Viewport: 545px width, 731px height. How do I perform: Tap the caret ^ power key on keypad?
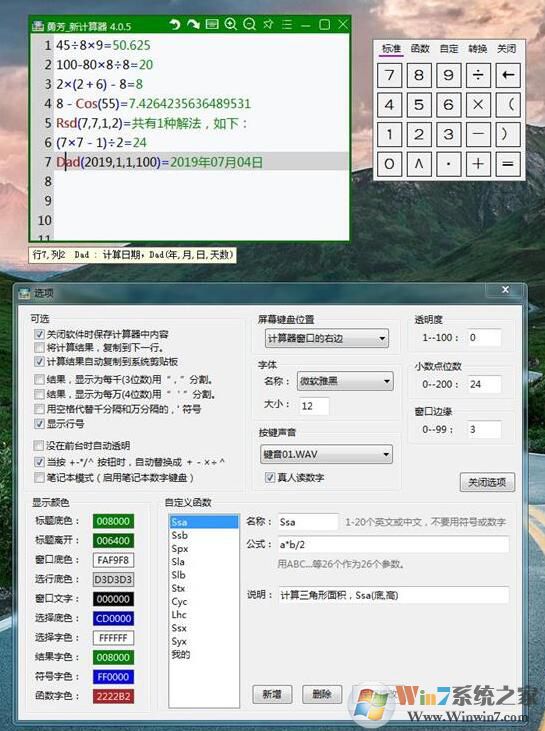pos(419,164)
